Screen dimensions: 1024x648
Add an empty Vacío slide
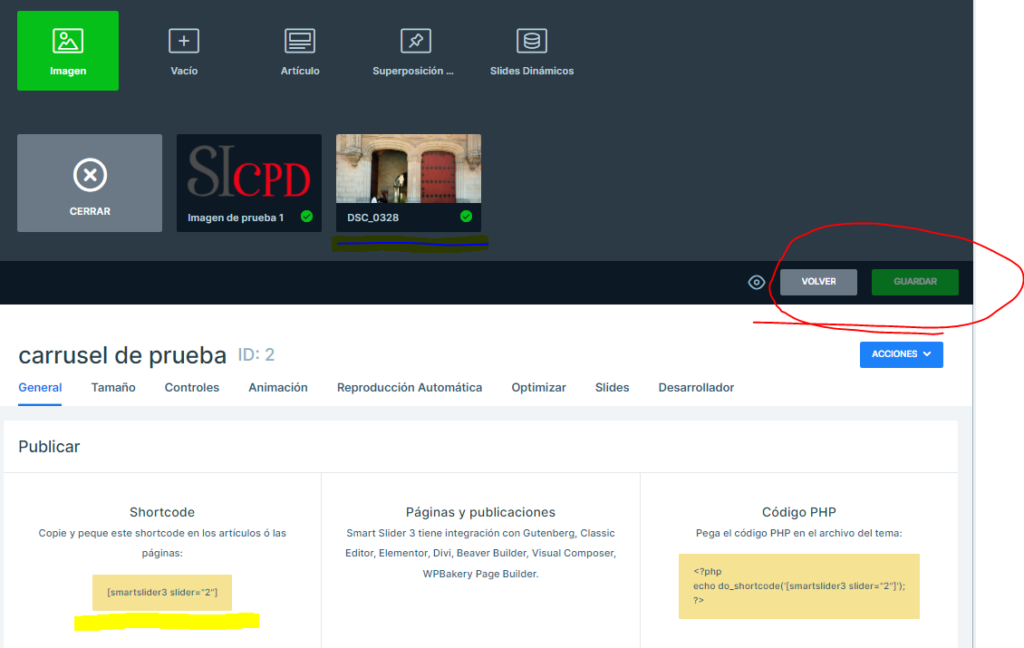point(184,41)
